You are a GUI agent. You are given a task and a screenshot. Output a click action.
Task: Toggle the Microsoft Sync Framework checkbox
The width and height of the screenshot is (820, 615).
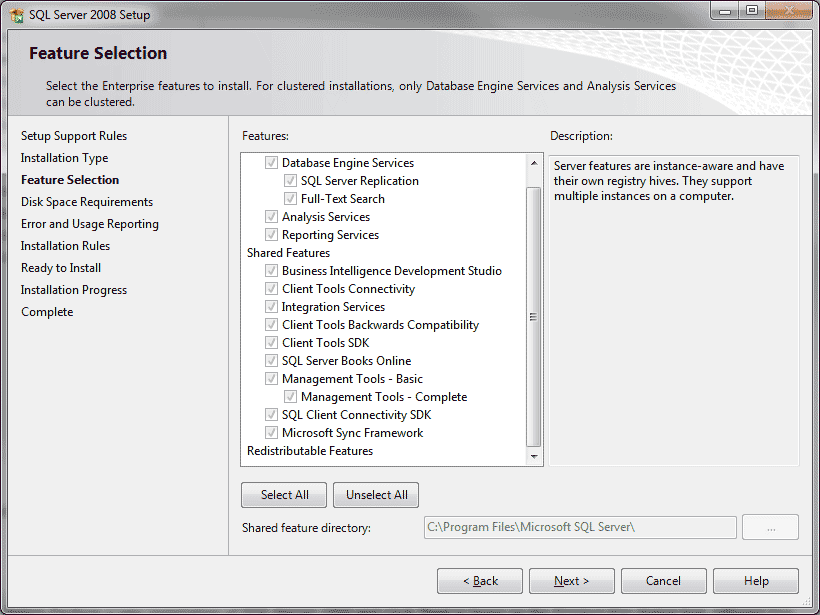271,433
